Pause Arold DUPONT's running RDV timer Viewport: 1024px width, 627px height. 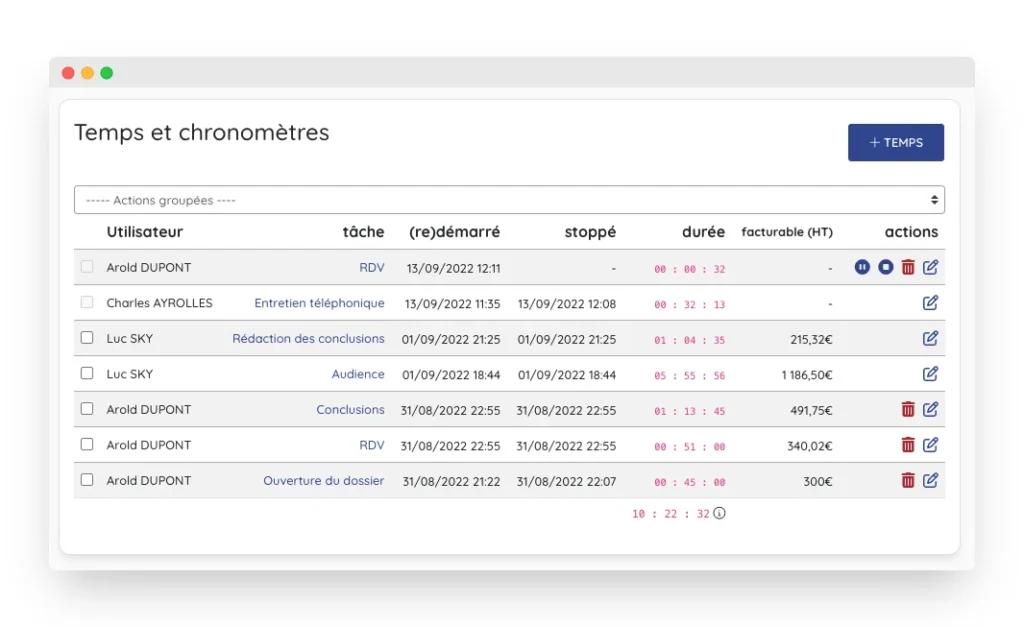coord(862,267)
